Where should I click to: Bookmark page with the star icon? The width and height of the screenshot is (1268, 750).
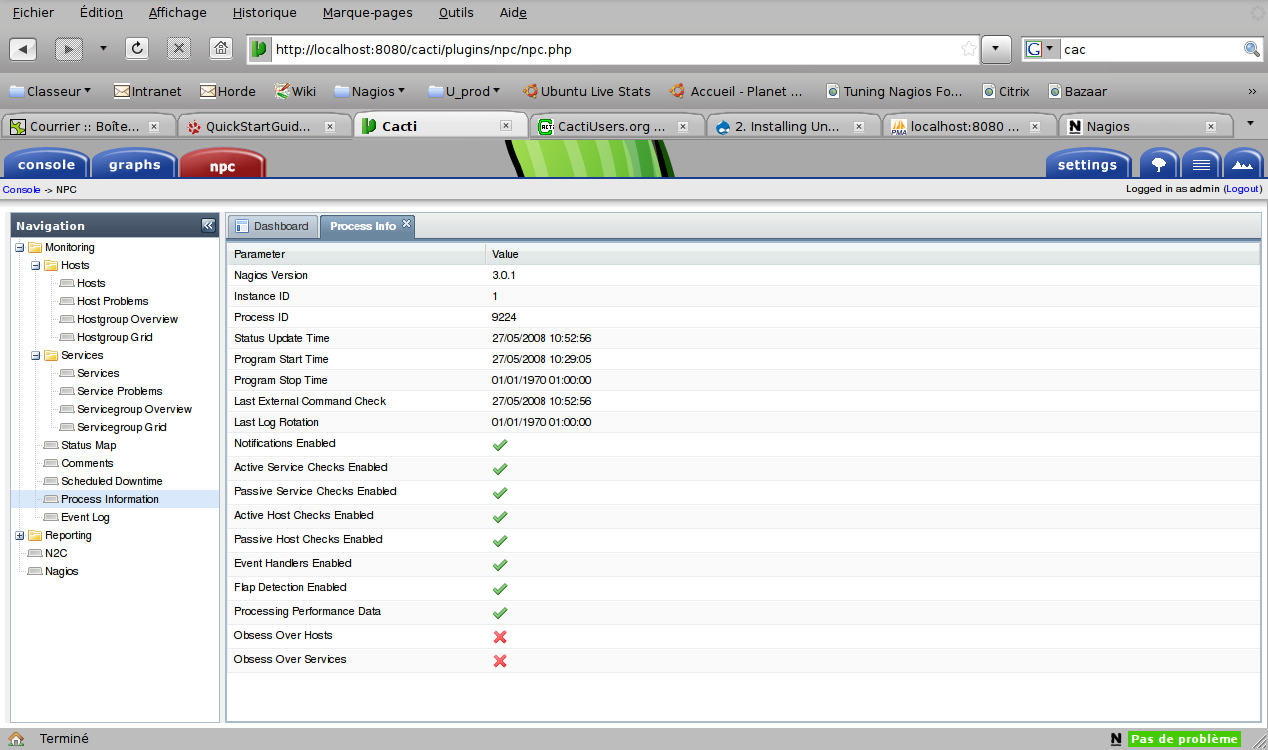(x=968, y=48)
